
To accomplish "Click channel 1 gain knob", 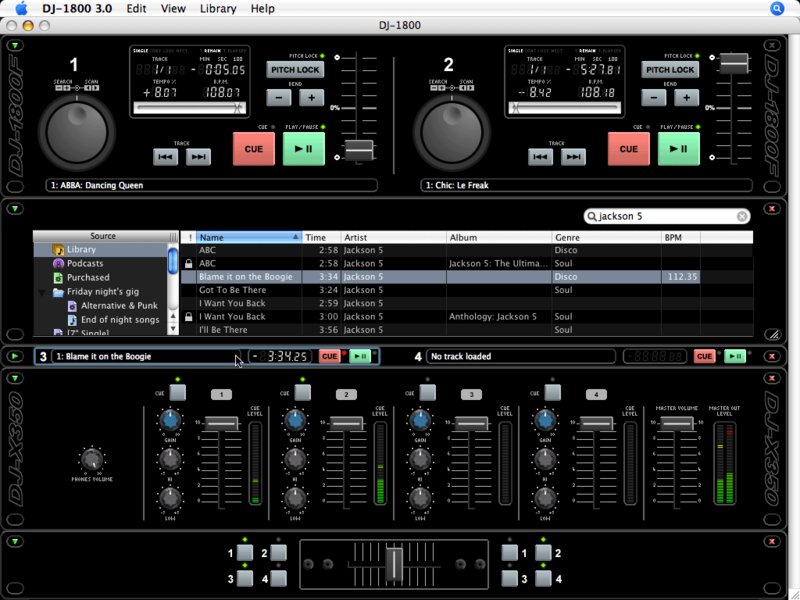I will coord(170,420).
